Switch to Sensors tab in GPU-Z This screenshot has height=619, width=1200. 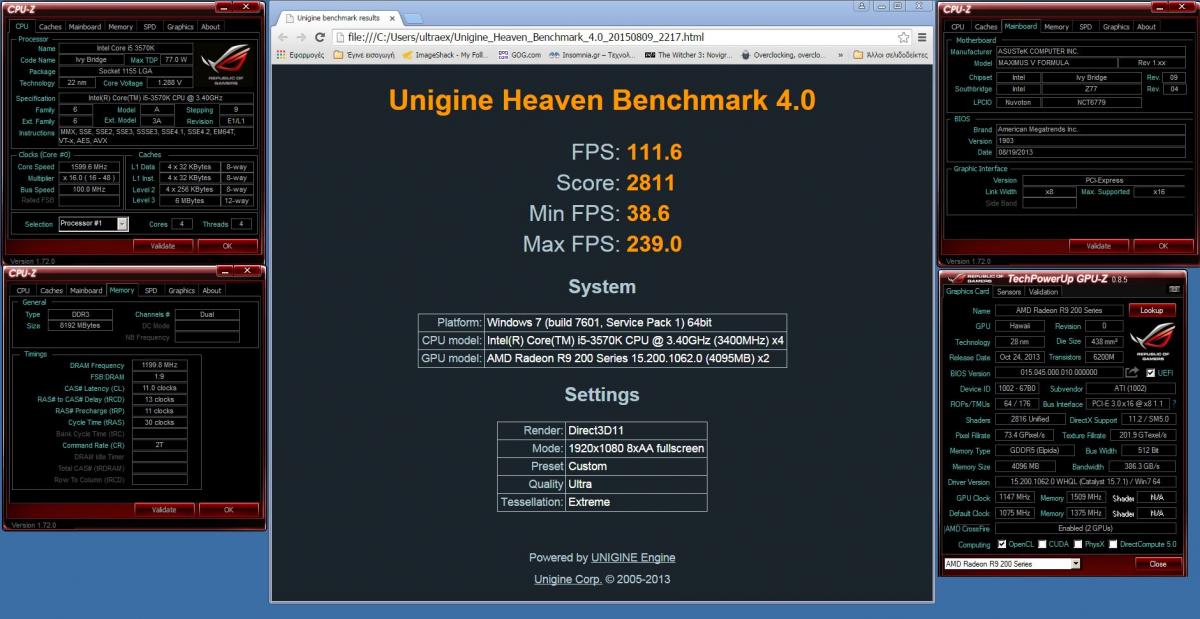[x=1009, y=292]
